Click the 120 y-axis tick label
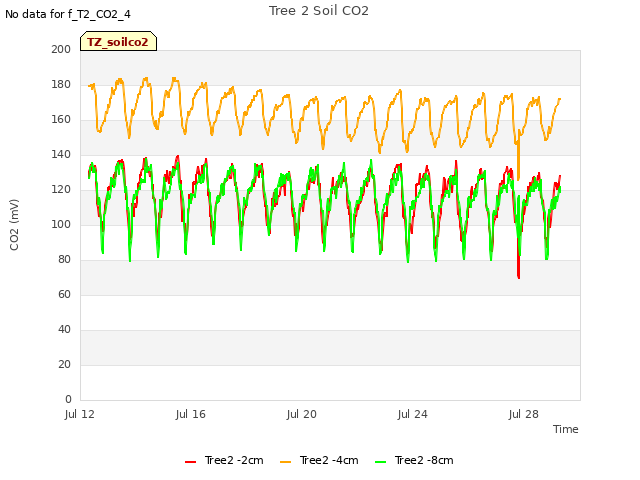Image resolution: width=640 pixels, height=480 pixels. tap(61, 189)
